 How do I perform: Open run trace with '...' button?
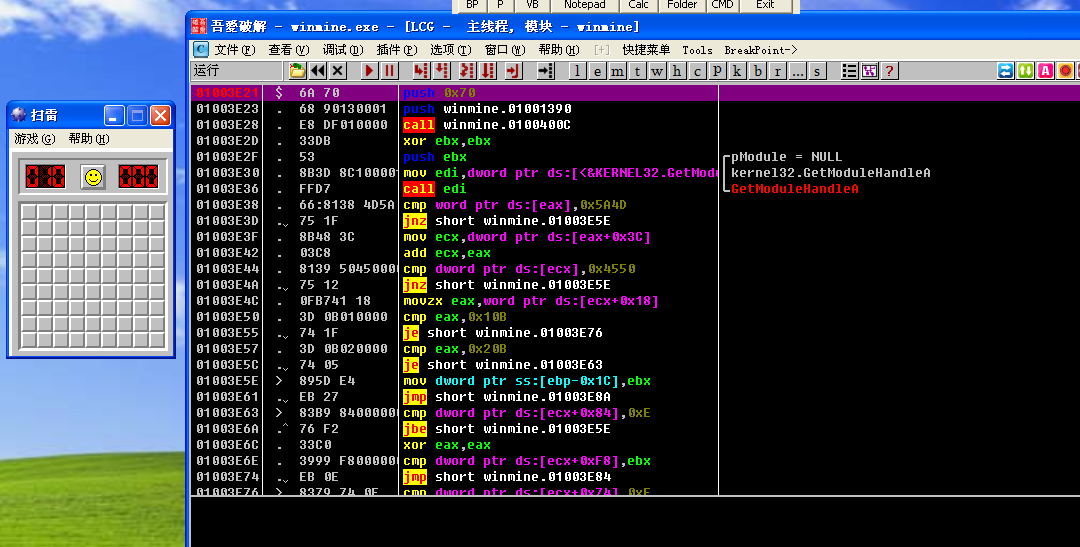pos(798,70)
